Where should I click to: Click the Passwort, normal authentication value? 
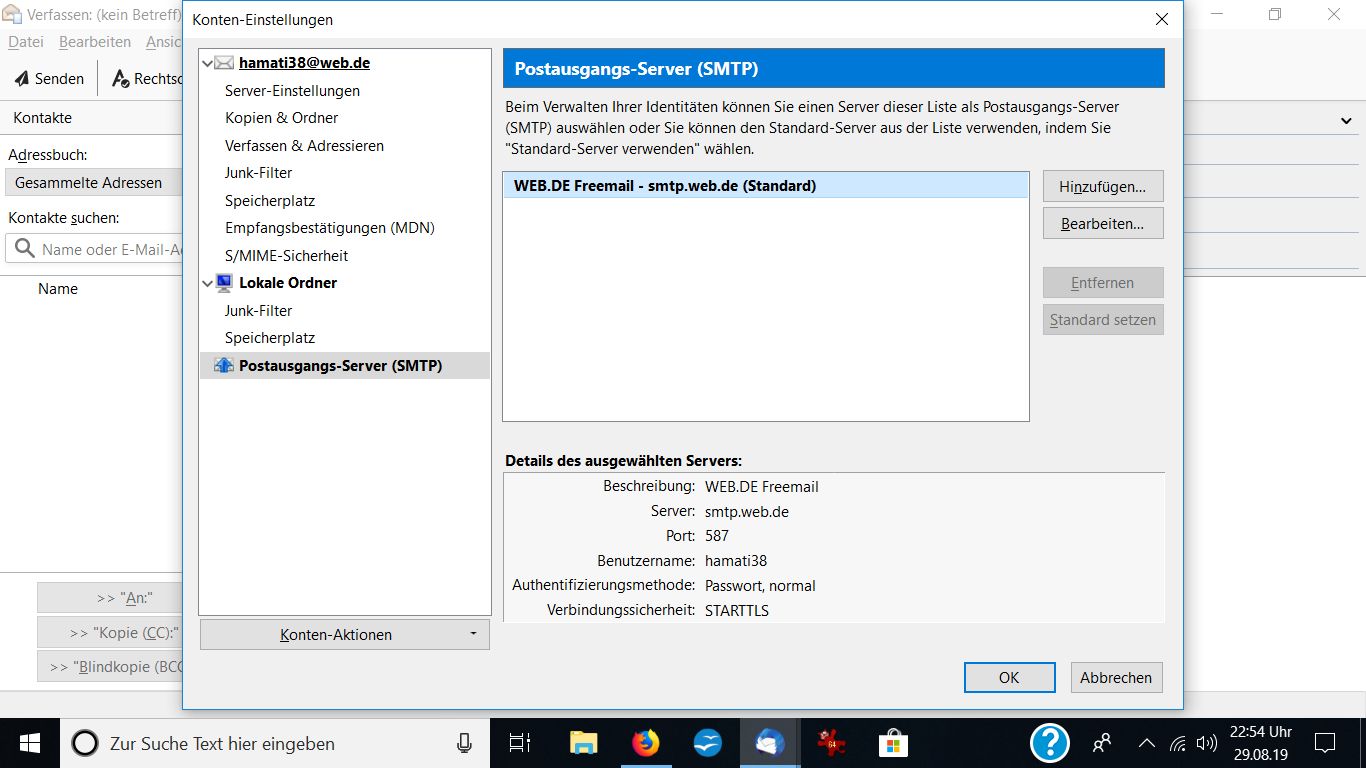(x=760, y=586)
